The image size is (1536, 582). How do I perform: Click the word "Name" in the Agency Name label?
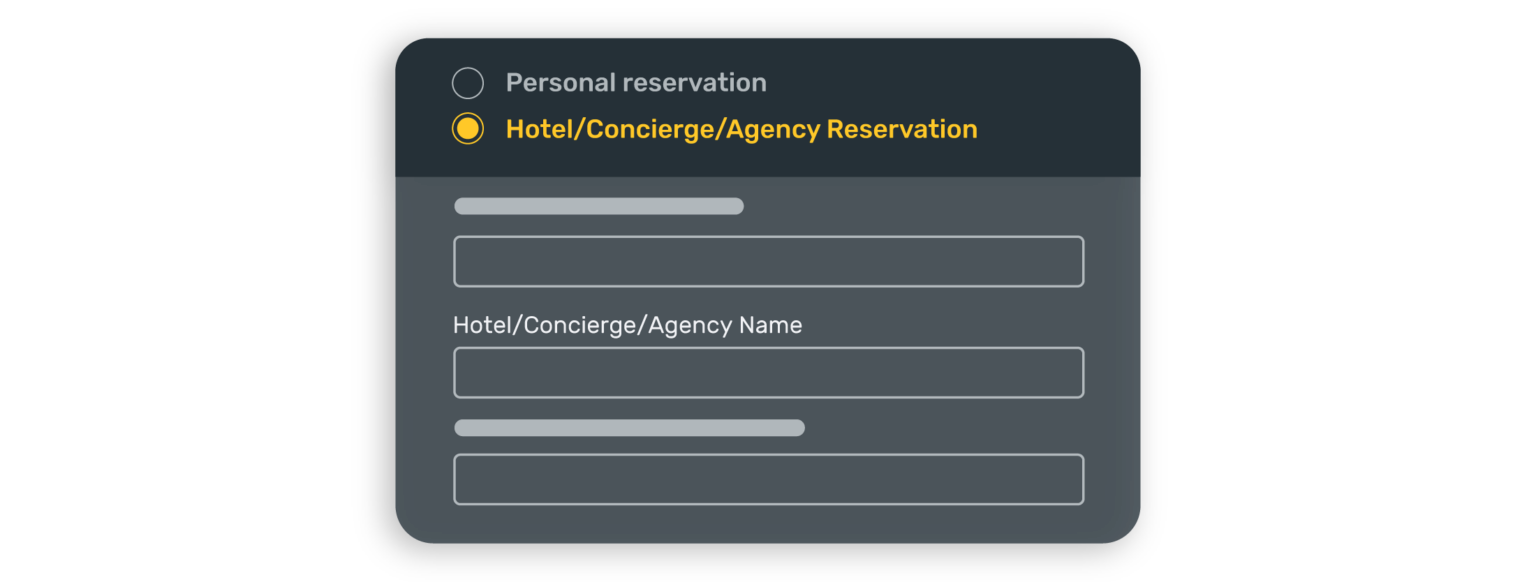pyautogui.click(x=770, y=325)
